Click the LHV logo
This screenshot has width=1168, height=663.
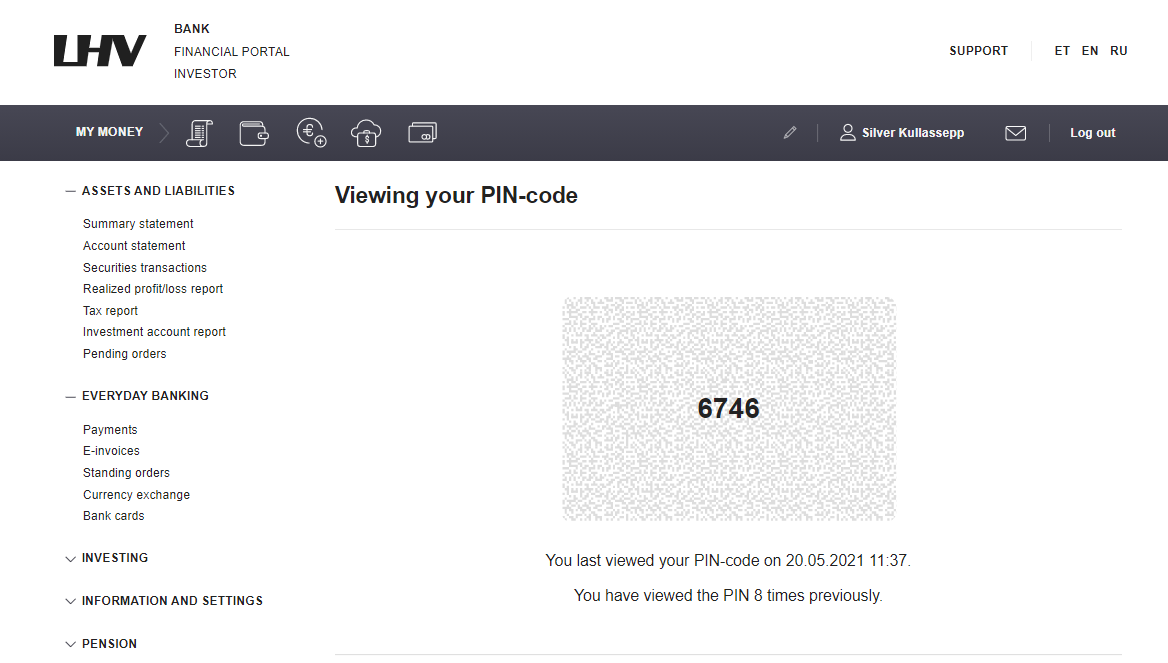(x=100, y=51)
